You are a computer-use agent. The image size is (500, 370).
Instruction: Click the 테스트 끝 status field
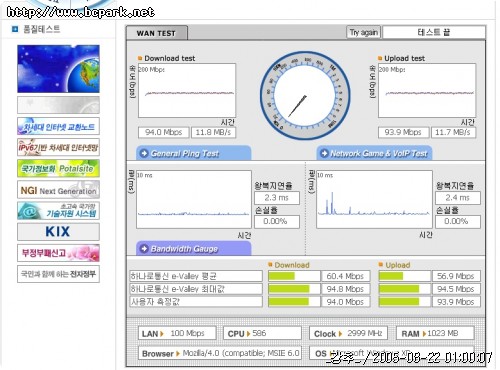point(434,32)
